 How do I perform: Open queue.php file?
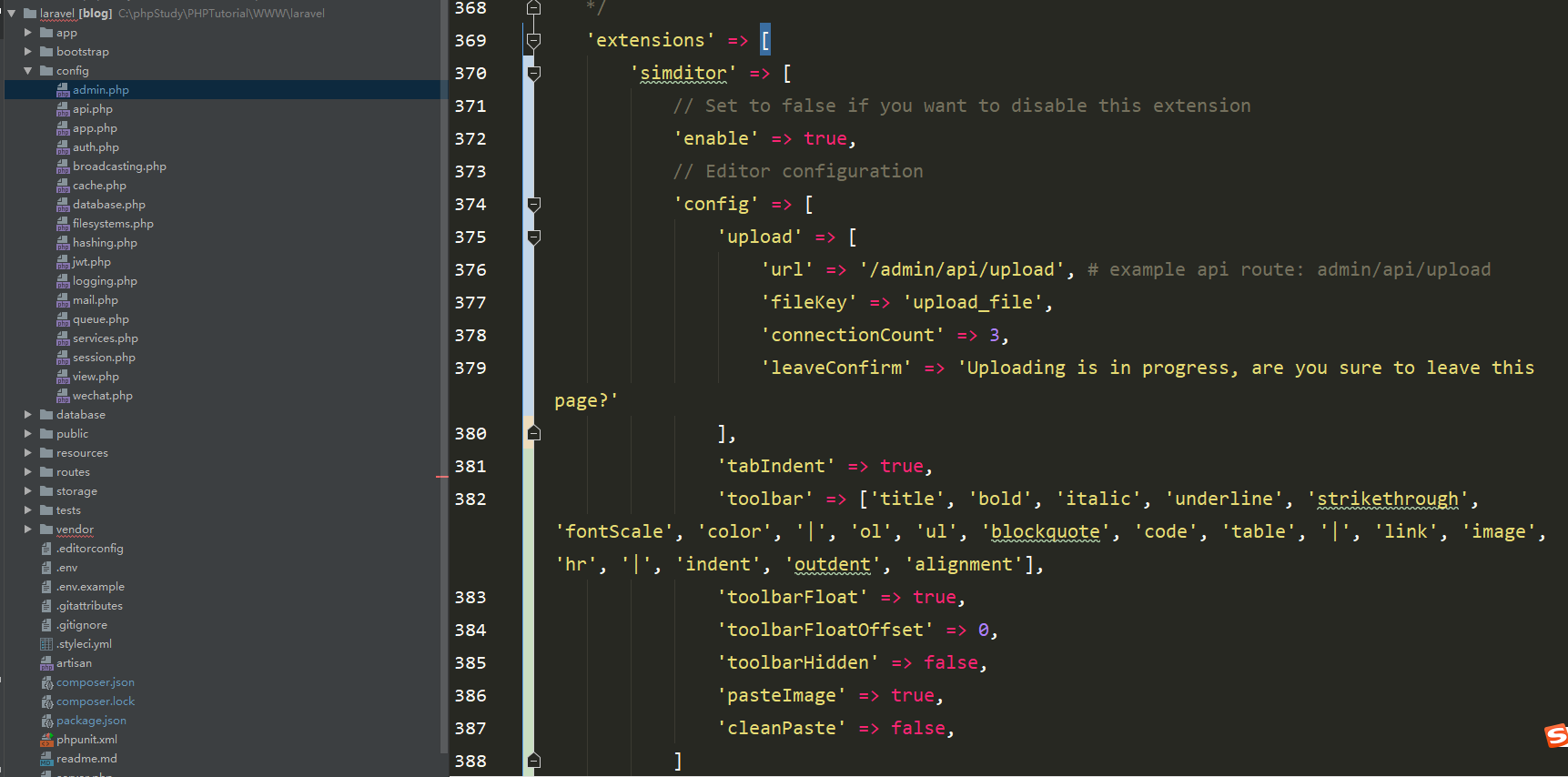pos(101,318)
